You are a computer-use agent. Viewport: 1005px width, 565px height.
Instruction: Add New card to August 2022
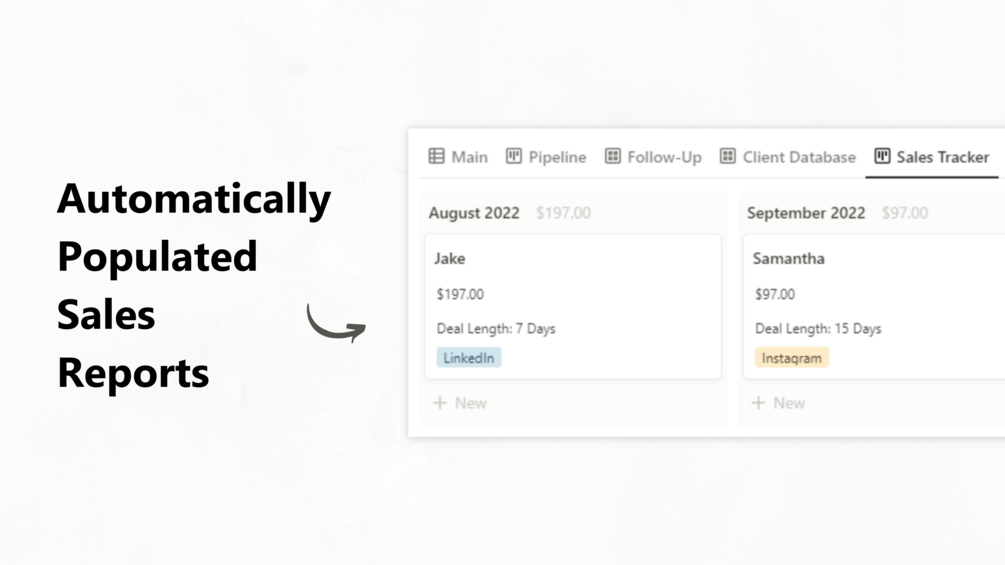coord(470,403)
